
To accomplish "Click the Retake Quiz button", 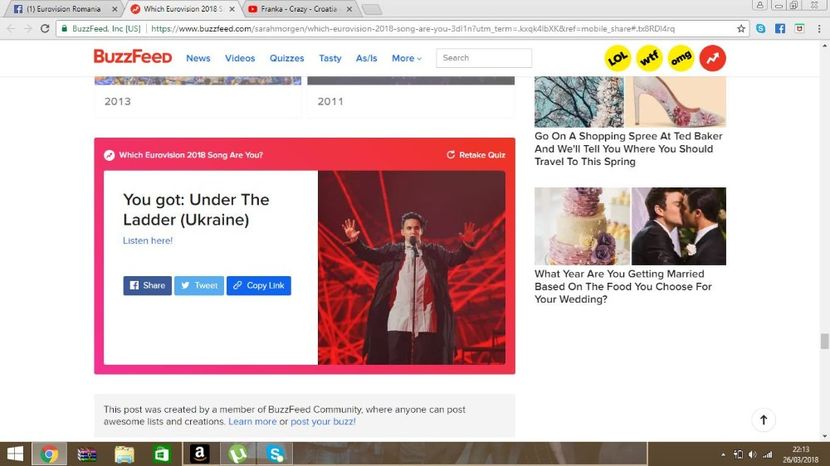I will (x=476, y=155).
